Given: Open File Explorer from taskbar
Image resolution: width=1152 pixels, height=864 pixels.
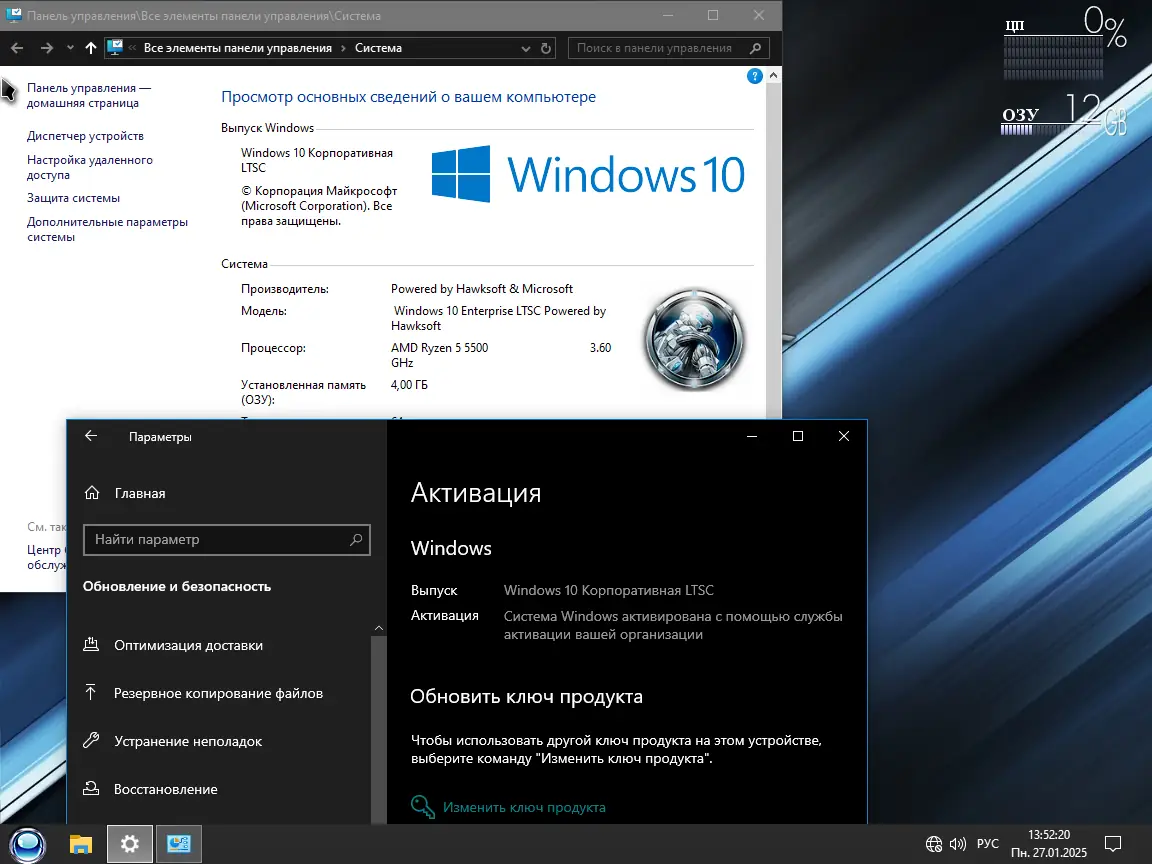Looking at the screenshot, I should (x=81, y=843).
